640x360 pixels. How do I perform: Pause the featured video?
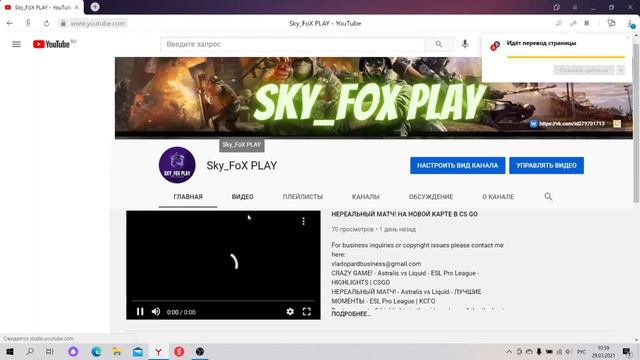(x=140, y=312)
